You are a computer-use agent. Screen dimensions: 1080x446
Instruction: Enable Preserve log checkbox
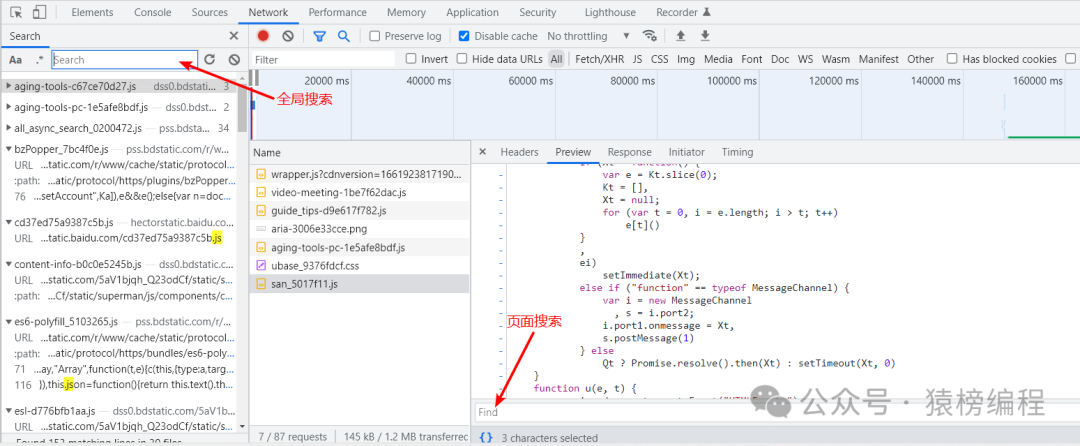pyautogui.click(x=375, y=36)
